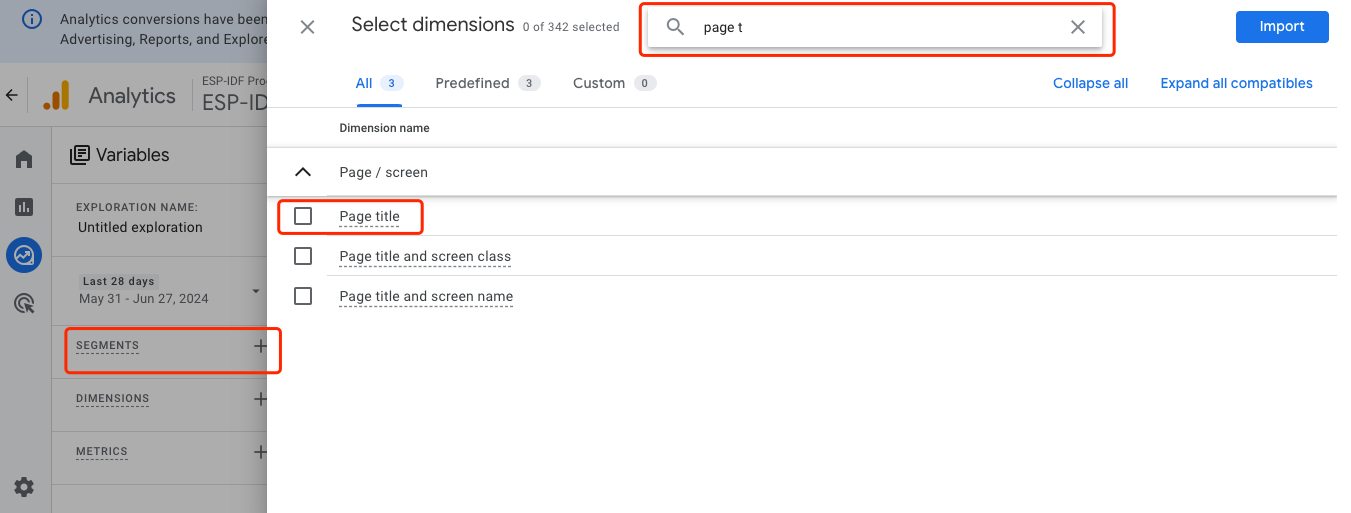1351x513 pixels.
Task: Select Page title and screen class checkbox
Action: coord(303,256)
